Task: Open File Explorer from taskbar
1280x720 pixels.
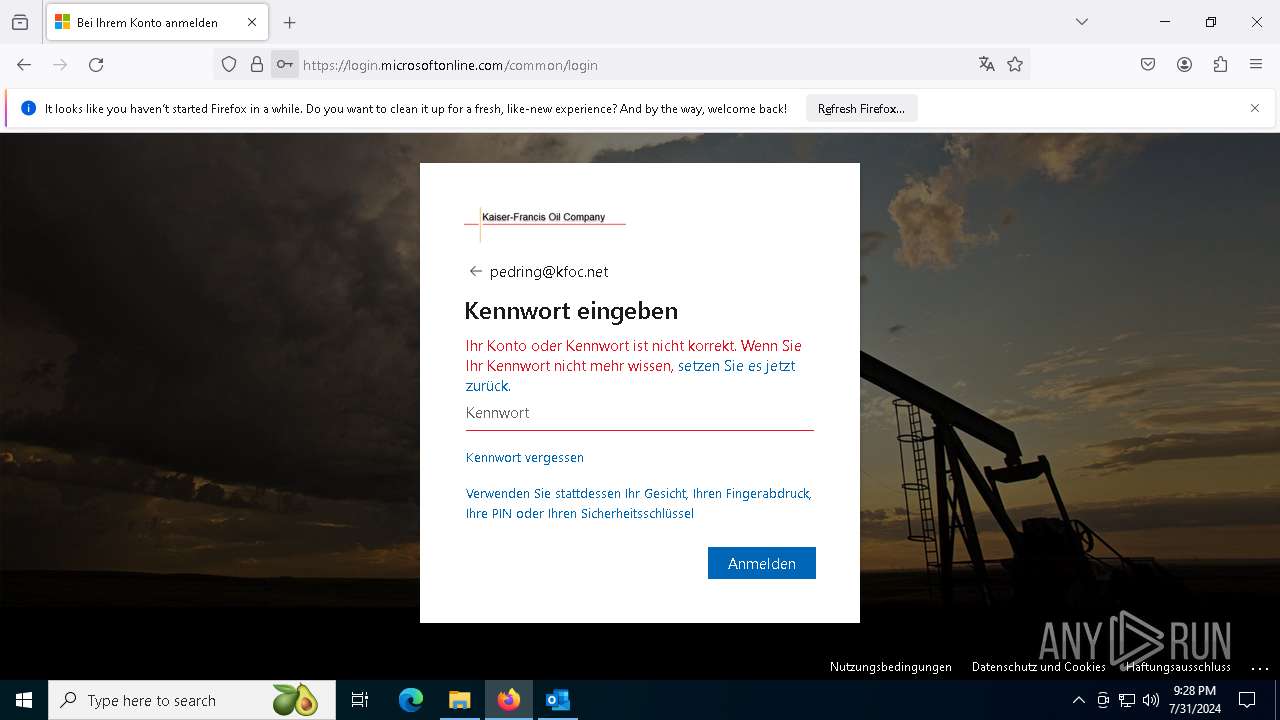Action: click(459, 700)
